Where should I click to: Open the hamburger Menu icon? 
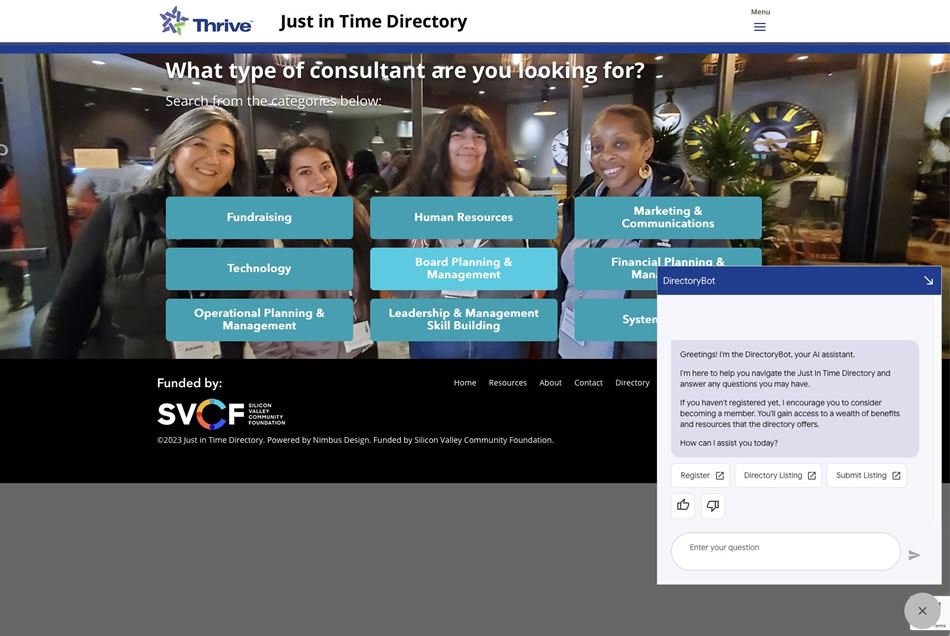point(759,26)
